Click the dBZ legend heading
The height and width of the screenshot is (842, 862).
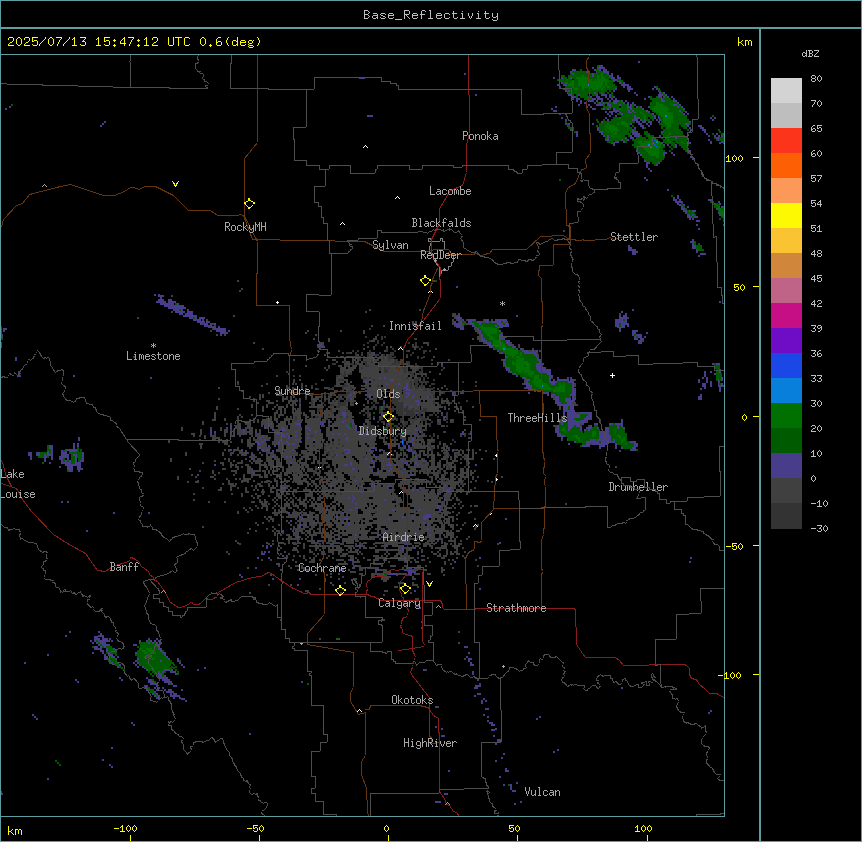[x=810, y=53]
